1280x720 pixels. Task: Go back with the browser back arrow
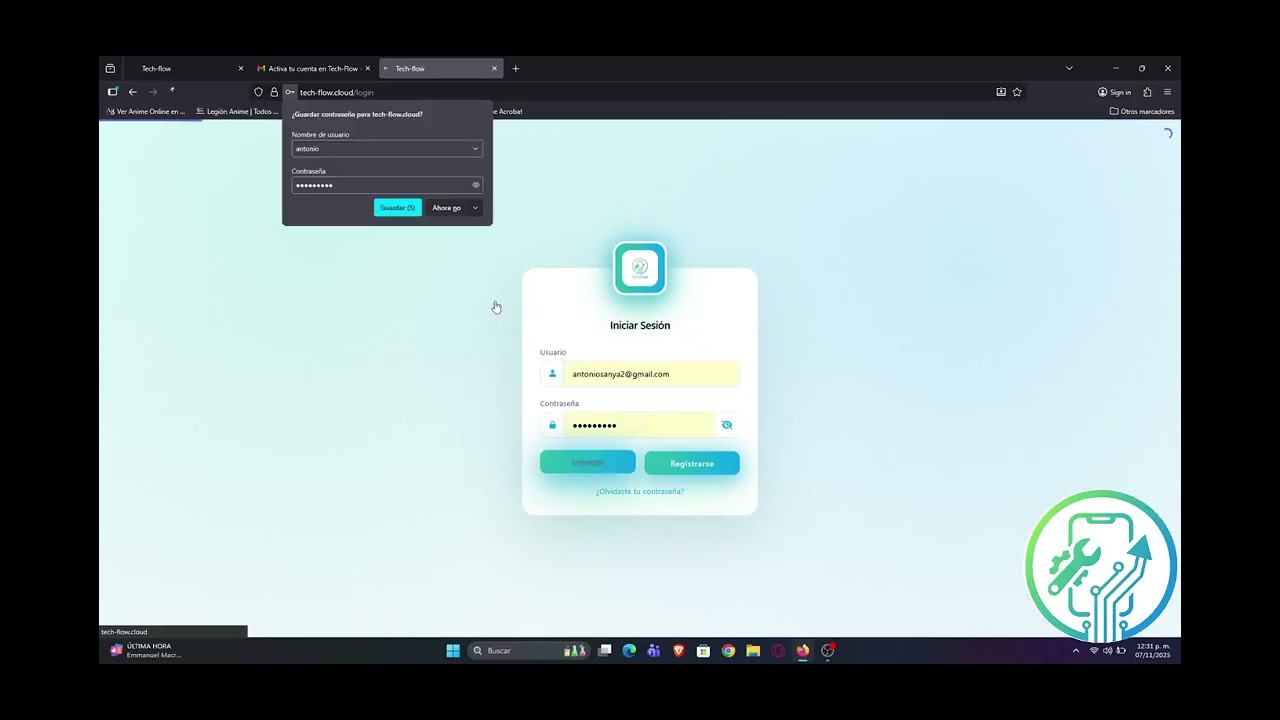point(133,92)
